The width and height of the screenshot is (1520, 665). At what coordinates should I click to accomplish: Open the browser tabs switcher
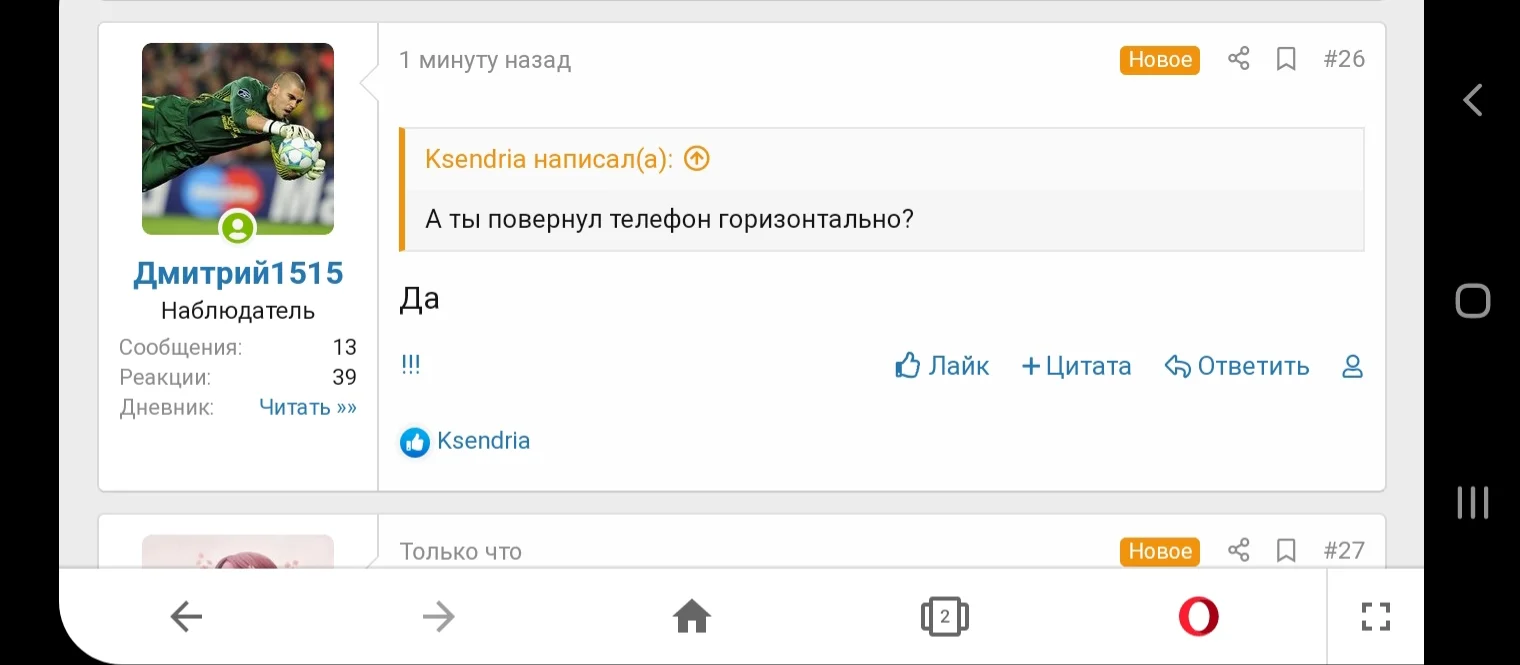tap(944, 616)
